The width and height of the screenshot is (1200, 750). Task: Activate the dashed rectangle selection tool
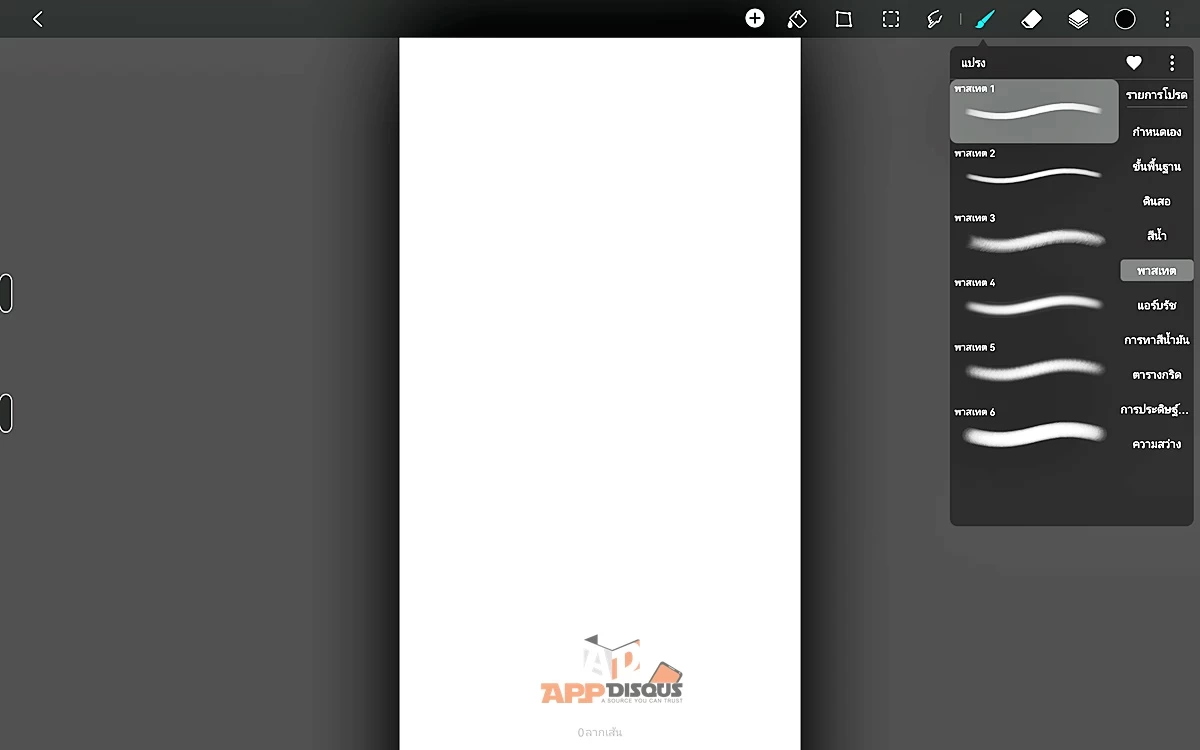pos(890,19)
